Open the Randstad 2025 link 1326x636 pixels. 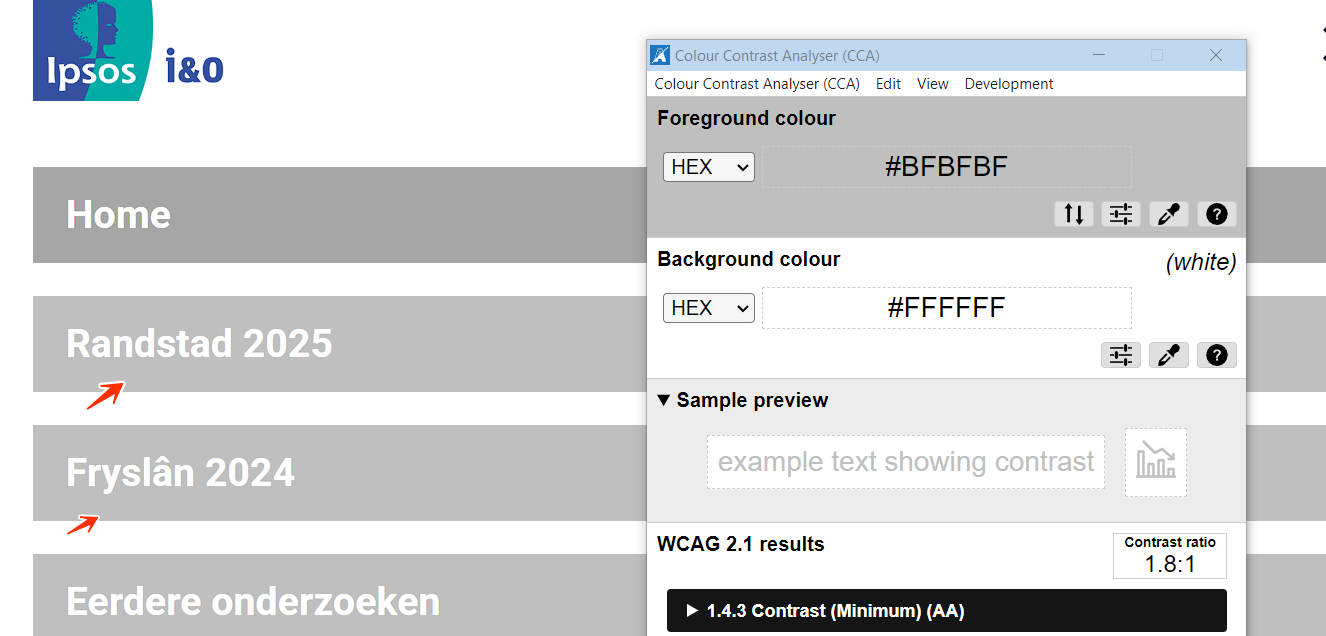coord(199,344)
